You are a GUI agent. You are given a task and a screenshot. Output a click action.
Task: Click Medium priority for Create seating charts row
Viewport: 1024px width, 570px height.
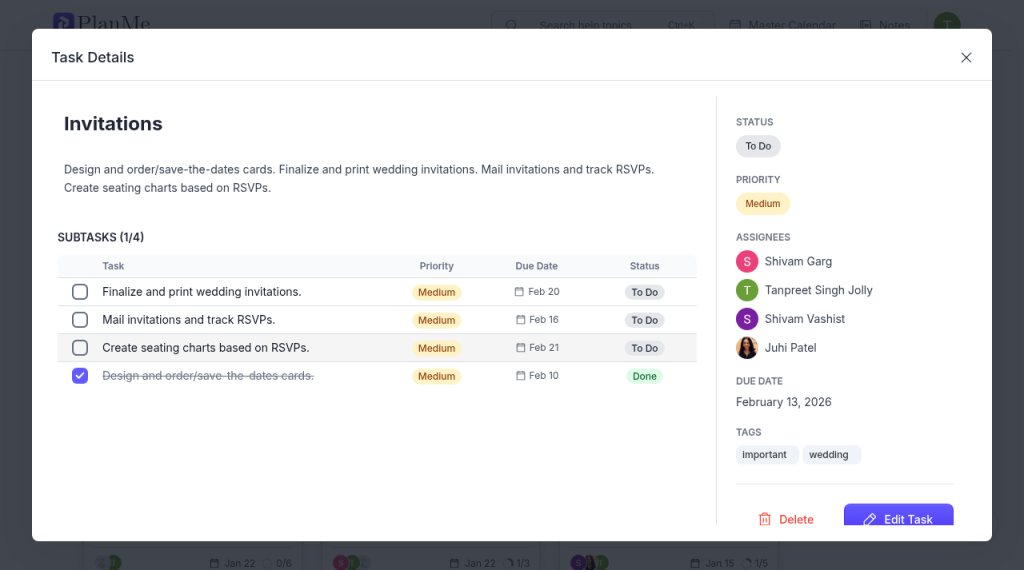pos(436,349)
